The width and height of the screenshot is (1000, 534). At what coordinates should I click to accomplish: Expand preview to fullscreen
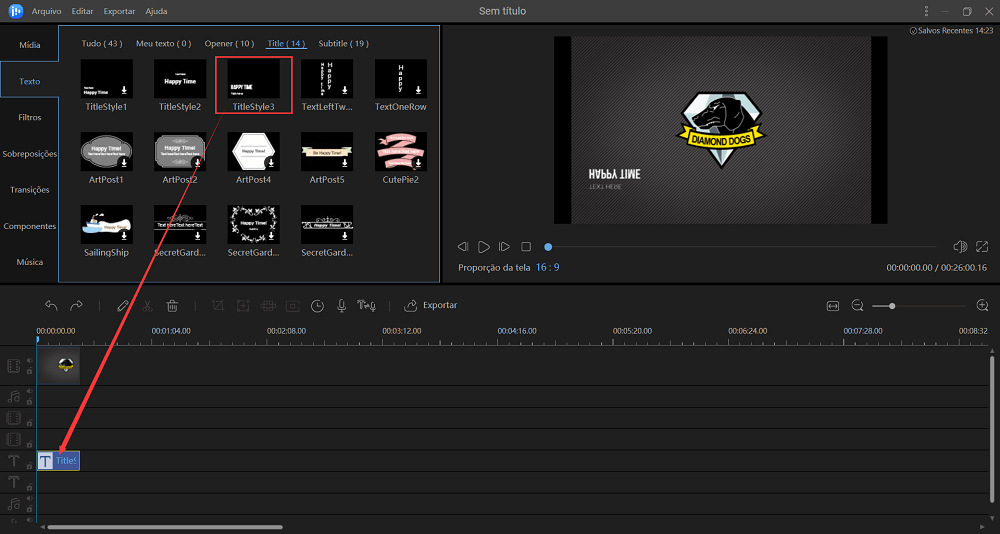(982, 246)
